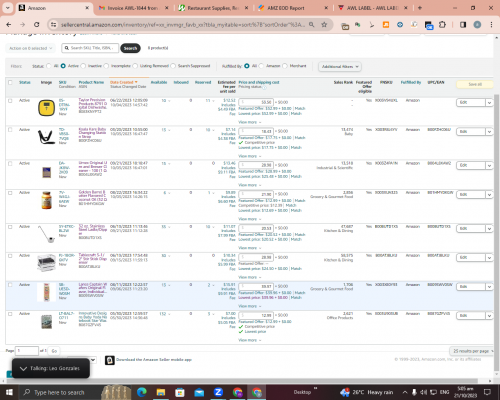Viewport: 500px width, 400px height.
Task: Tick the checkbox for the Koala Kare row
Action: coord(10,130)
